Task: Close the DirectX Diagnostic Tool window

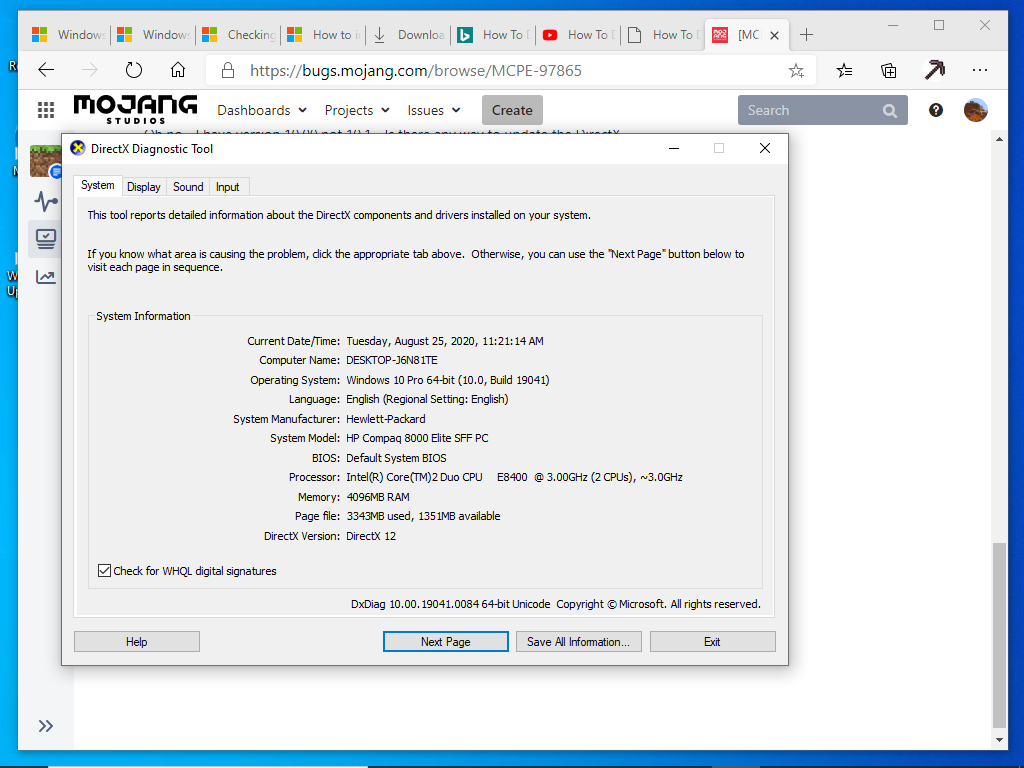Action: click(x=765, y=149)
